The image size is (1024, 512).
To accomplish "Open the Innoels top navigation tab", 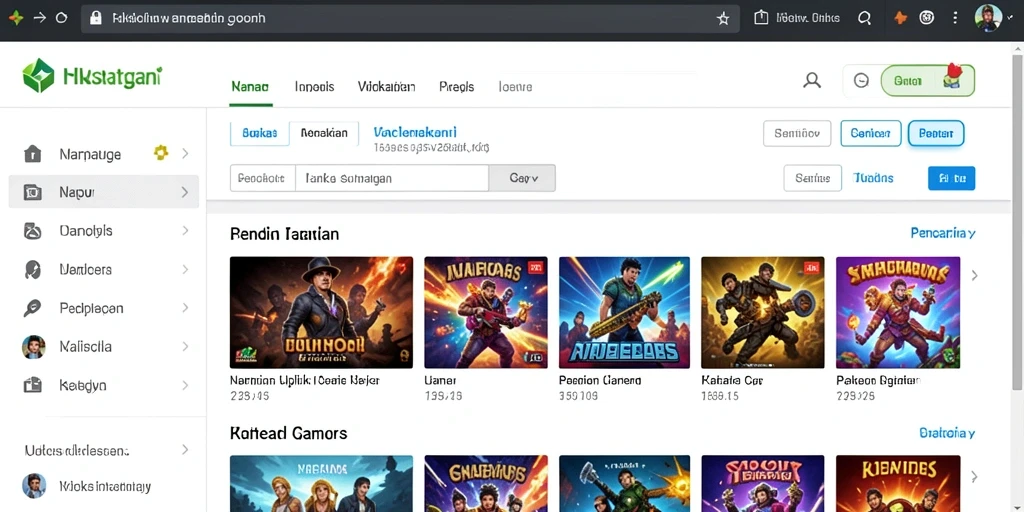I will pyautogui.click(x=314, y=86).
